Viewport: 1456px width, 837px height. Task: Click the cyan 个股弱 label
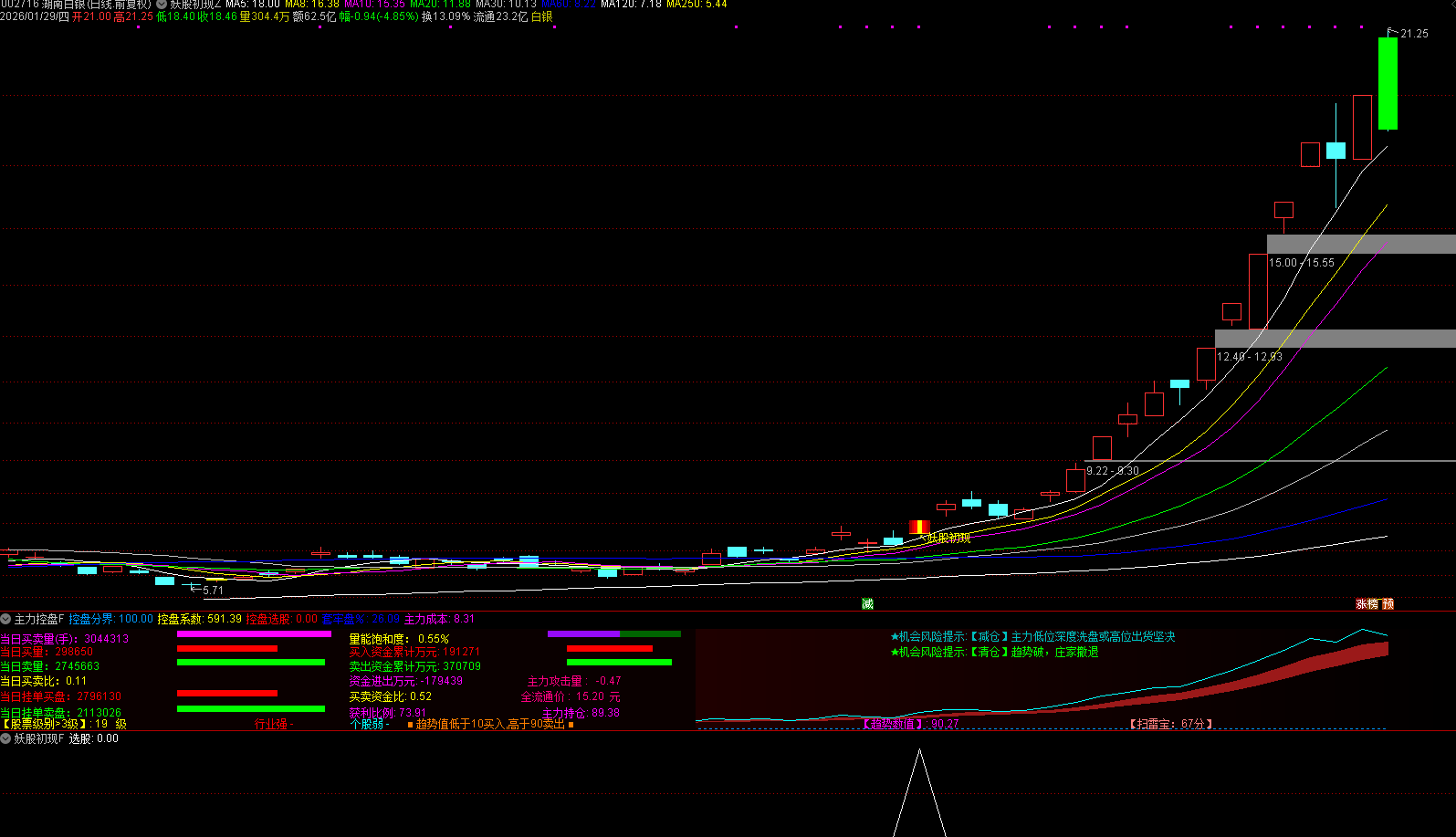coord(369,724)
